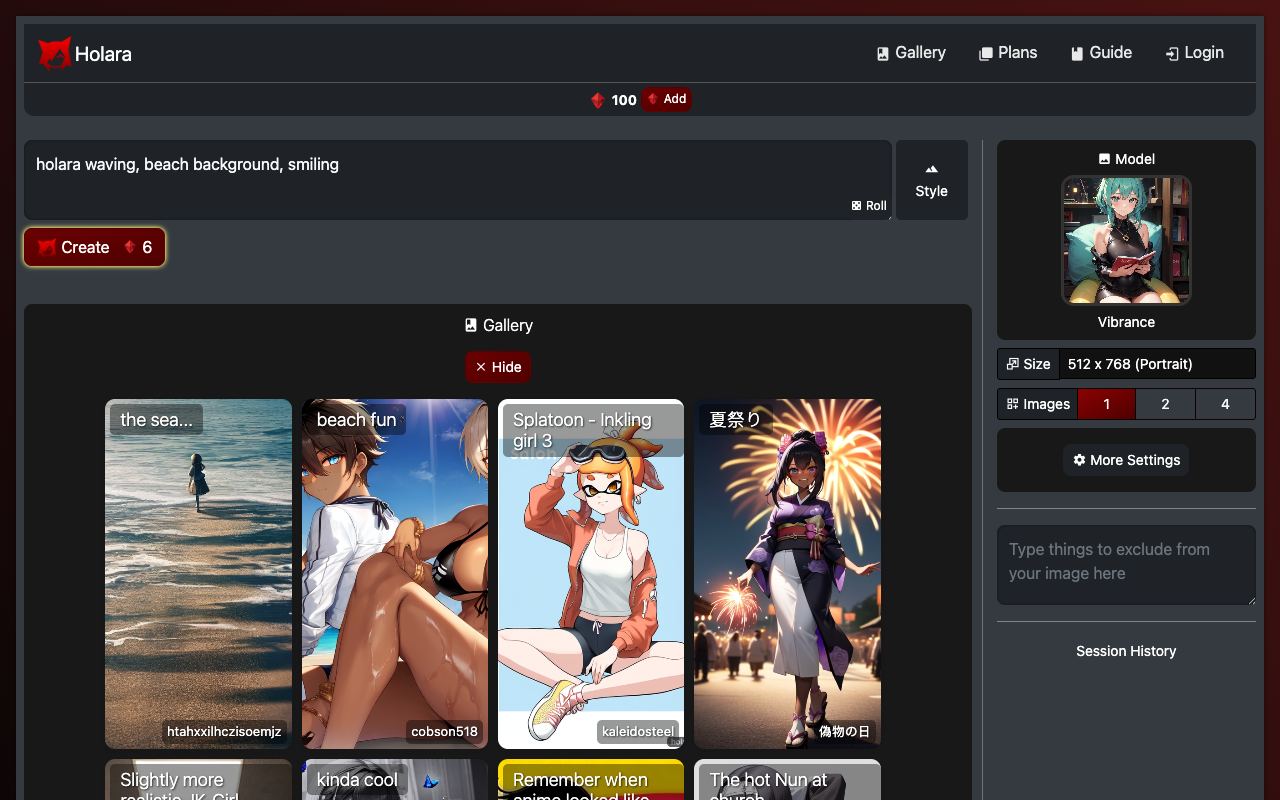The height and width of the screenshot is (800, 1280).
Task: Click the exclude-things text area
Action: [1126, 565]
